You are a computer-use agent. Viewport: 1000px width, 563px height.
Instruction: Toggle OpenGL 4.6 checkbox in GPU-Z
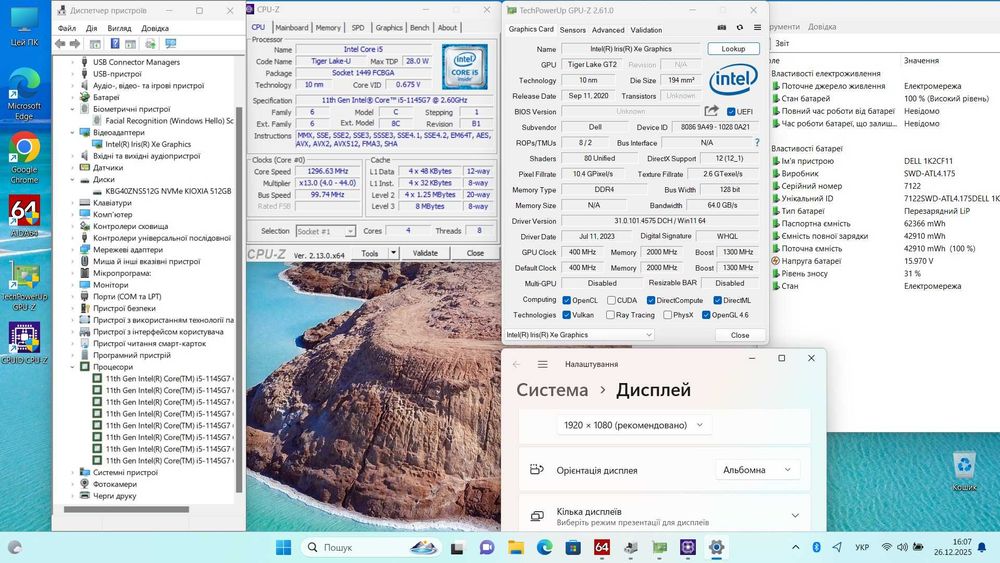706,315
